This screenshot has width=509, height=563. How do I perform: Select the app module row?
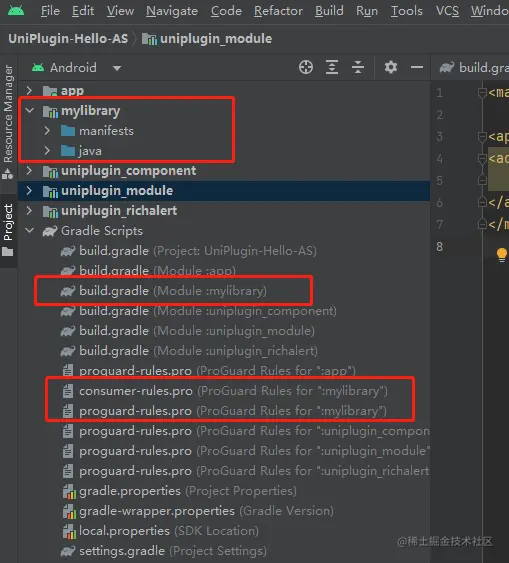point(224,90)
